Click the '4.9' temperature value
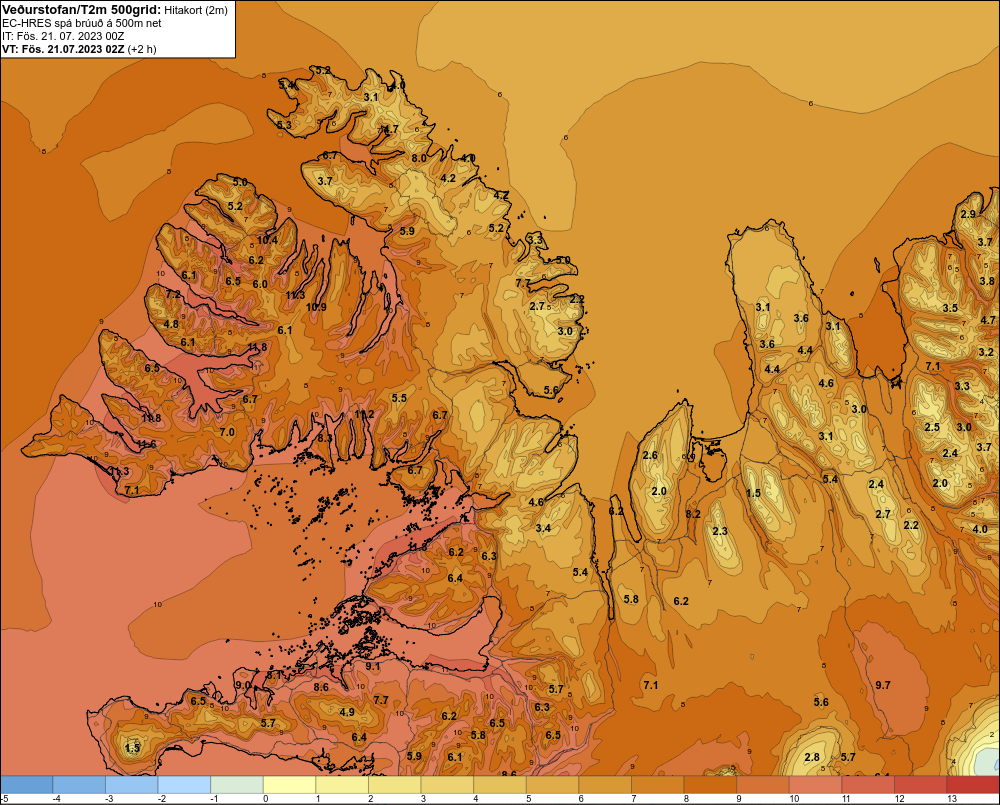The image size is (1000, 805). (347, 713)
